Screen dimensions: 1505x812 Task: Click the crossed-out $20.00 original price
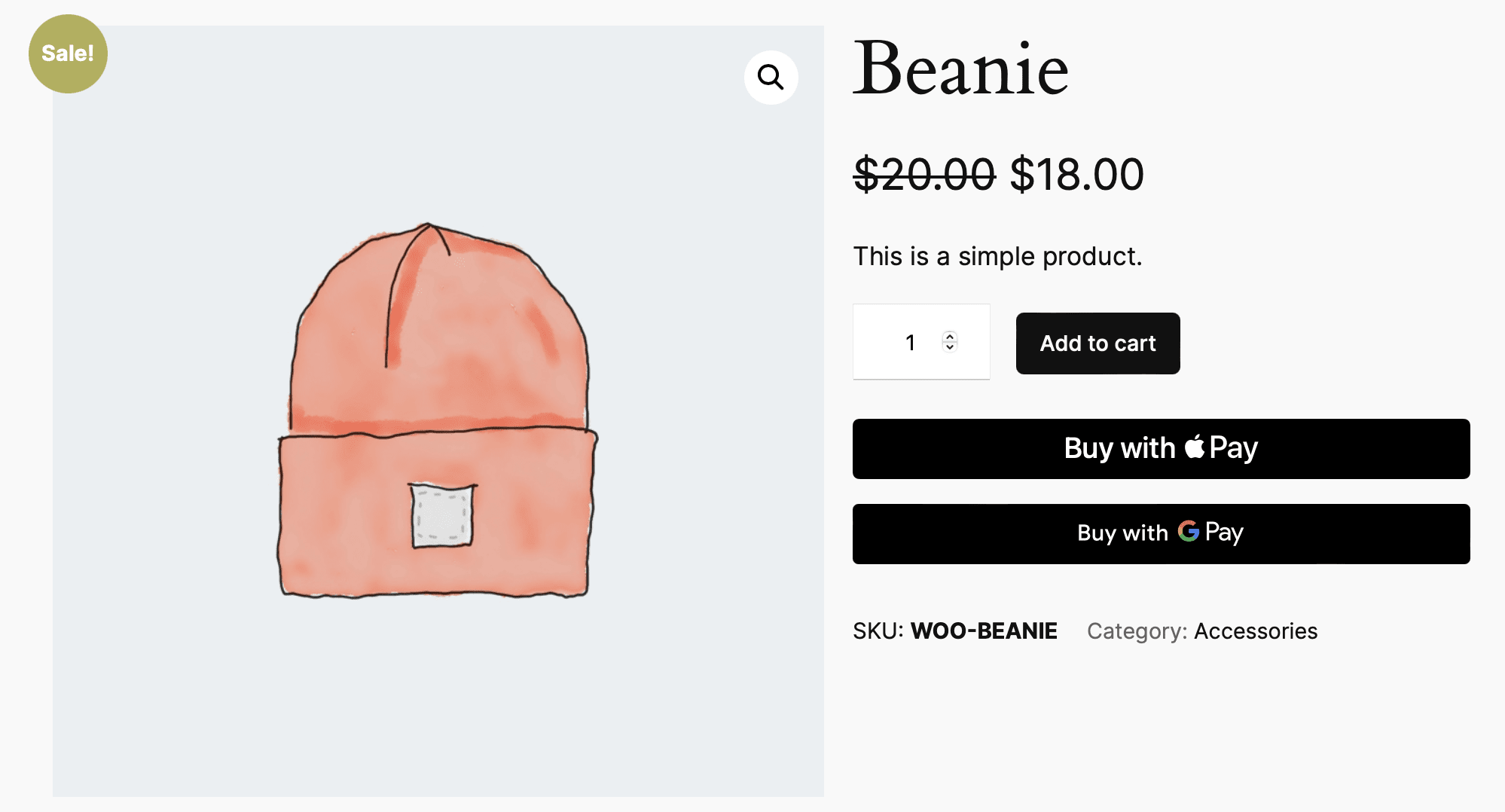[x=922, y=175]
